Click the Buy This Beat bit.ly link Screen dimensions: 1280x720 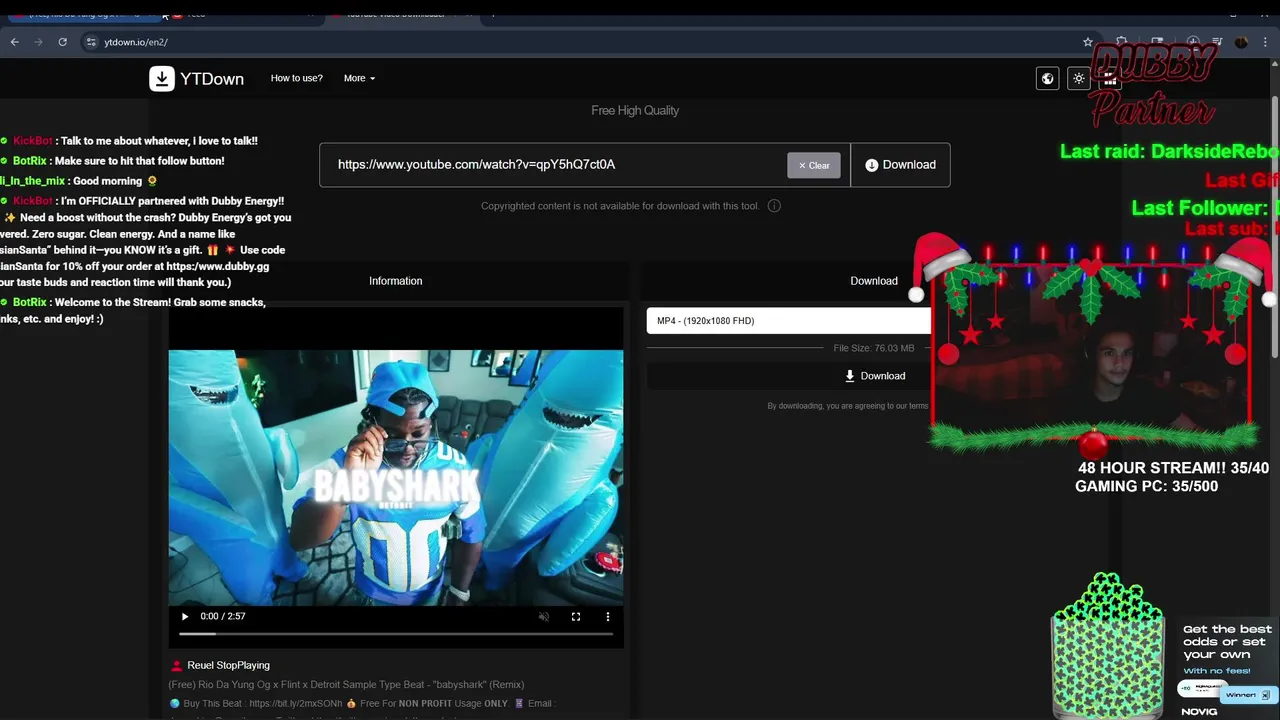pos(295,703)
